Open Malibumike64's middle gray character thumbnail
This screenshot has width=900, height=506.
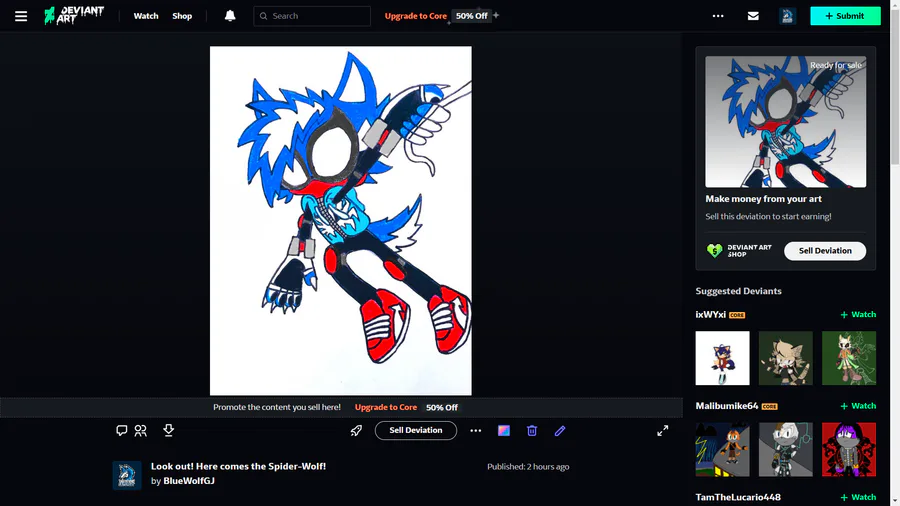pyautogui.click(x=786, y=449)
